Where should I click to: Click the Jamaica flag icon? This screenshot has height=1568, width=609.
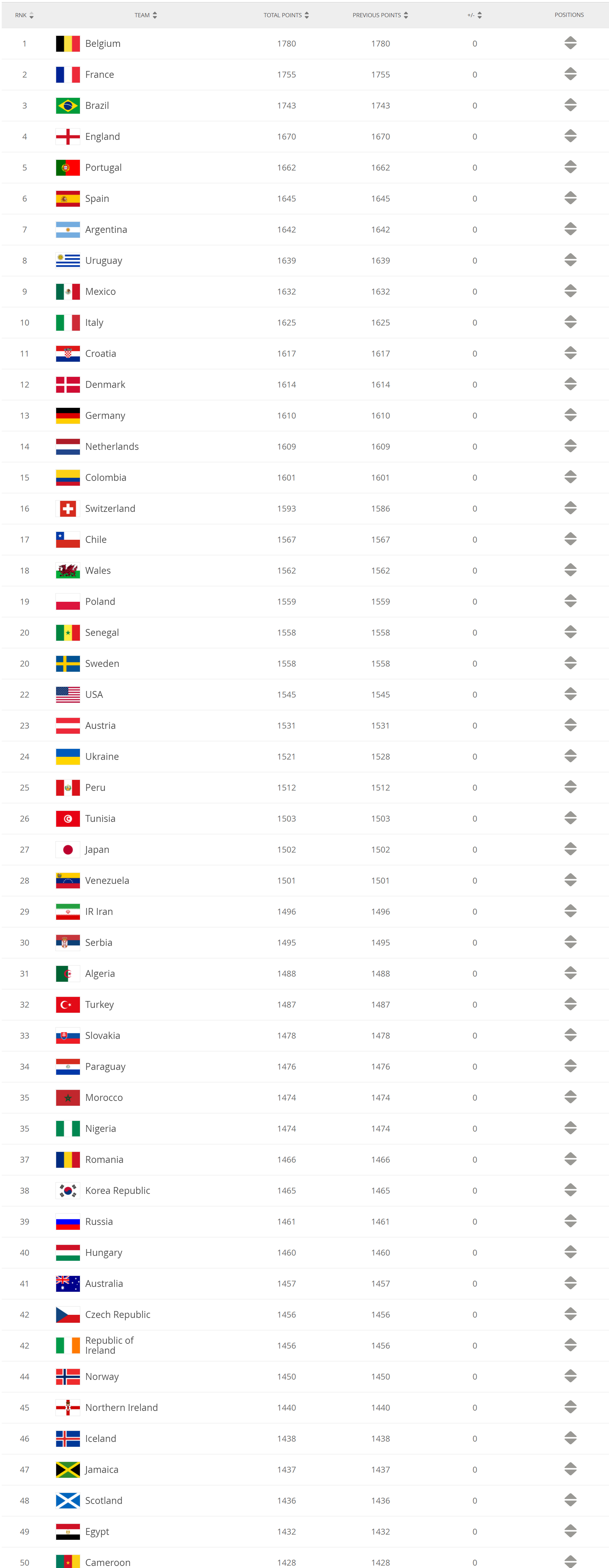[x=68, y=1469]
